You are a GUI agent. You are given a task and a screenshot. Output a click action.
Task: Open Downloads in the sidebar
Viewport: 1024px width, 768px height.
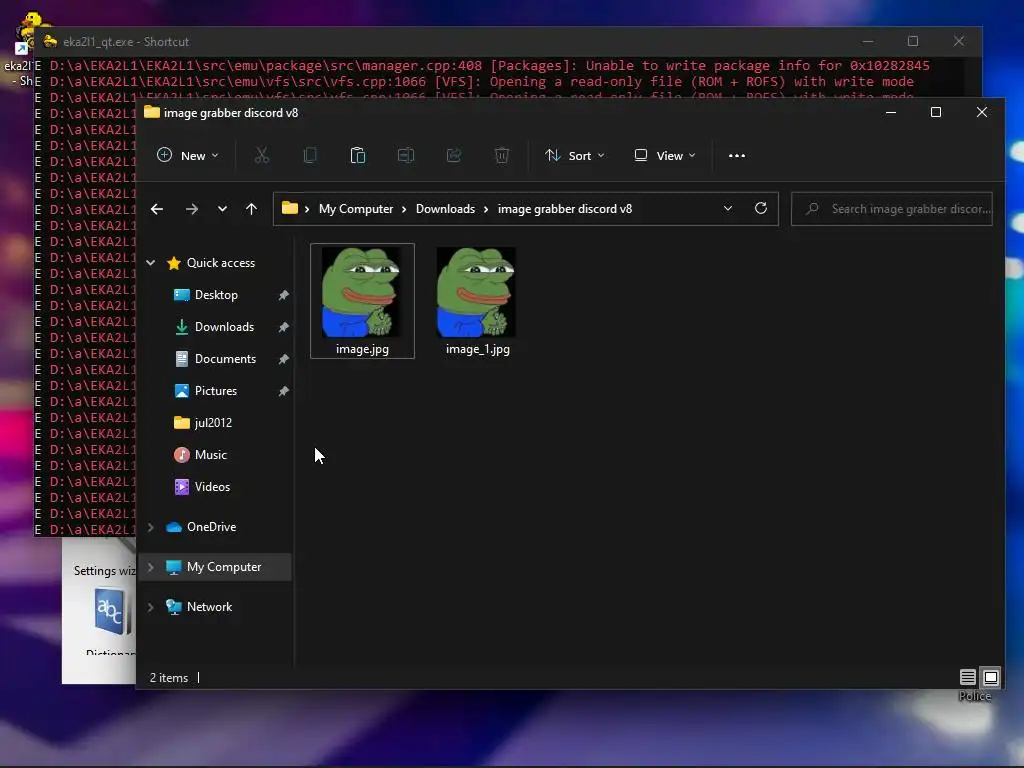point(224,327)
